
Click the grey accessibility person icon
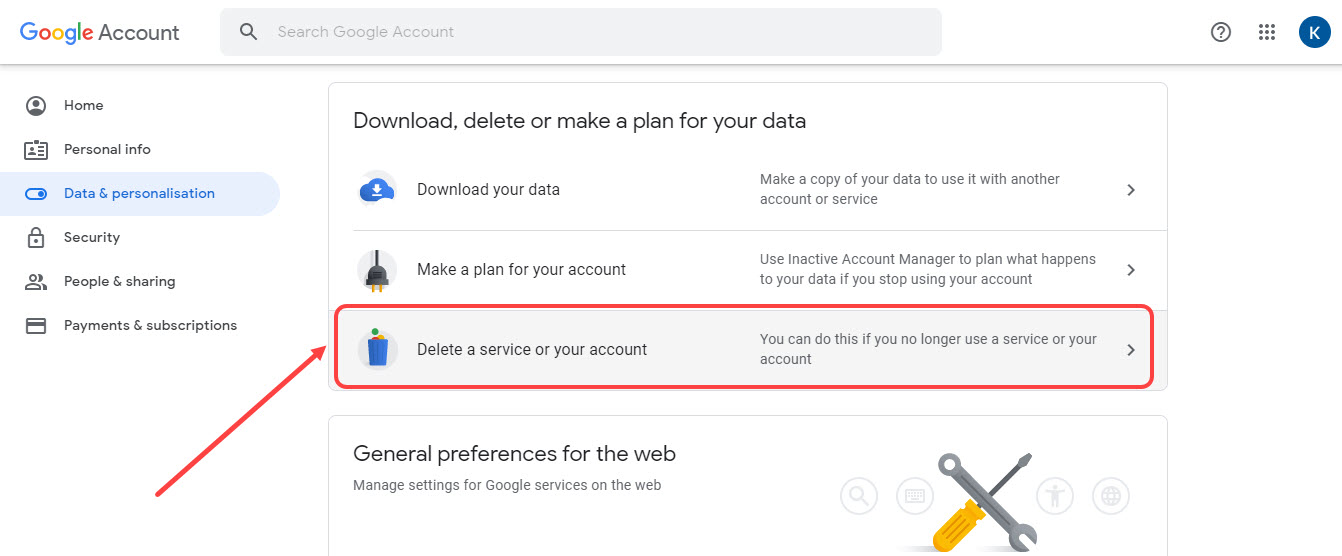[x=1055, y=495]
